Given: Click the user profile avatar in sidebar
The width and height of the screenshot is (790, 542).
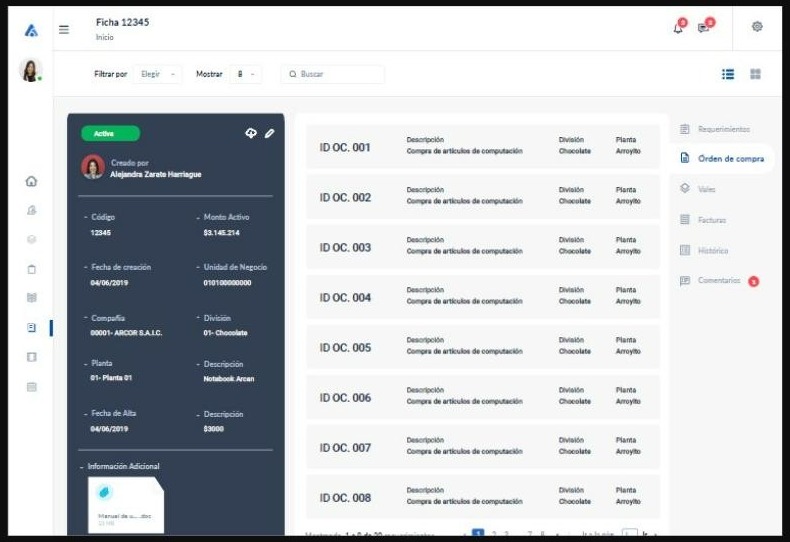Looking at the screenshot, I should [30, 70].
